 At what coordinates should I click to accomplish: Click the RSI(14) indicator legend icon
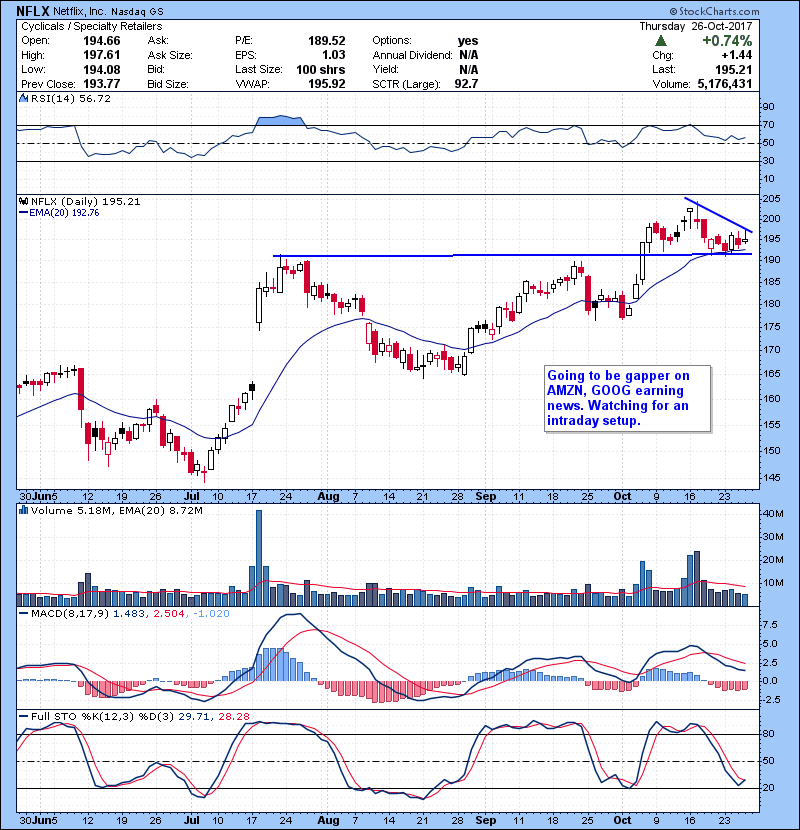(x=23, y=98)
